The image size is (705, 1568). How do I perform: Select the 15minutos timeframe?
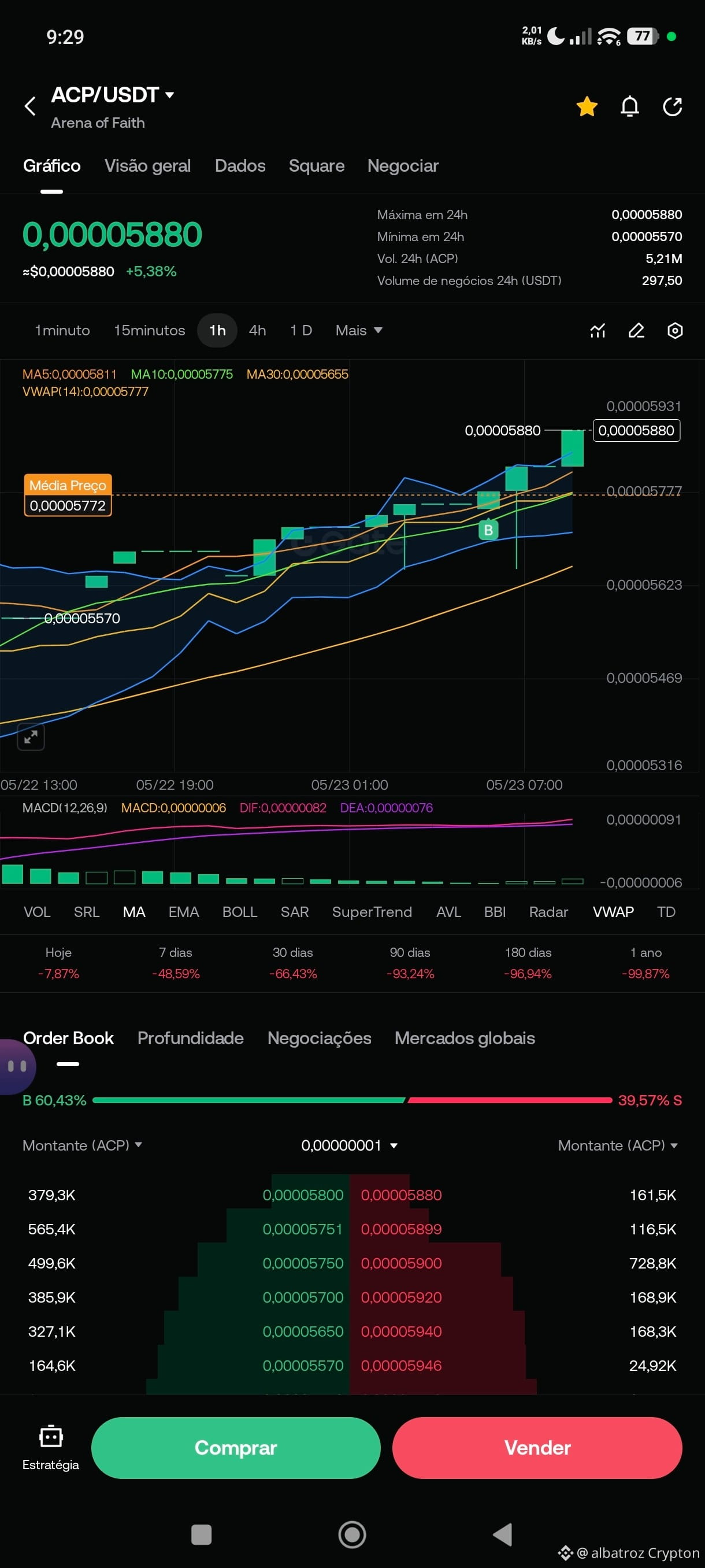tap(149, 331)
